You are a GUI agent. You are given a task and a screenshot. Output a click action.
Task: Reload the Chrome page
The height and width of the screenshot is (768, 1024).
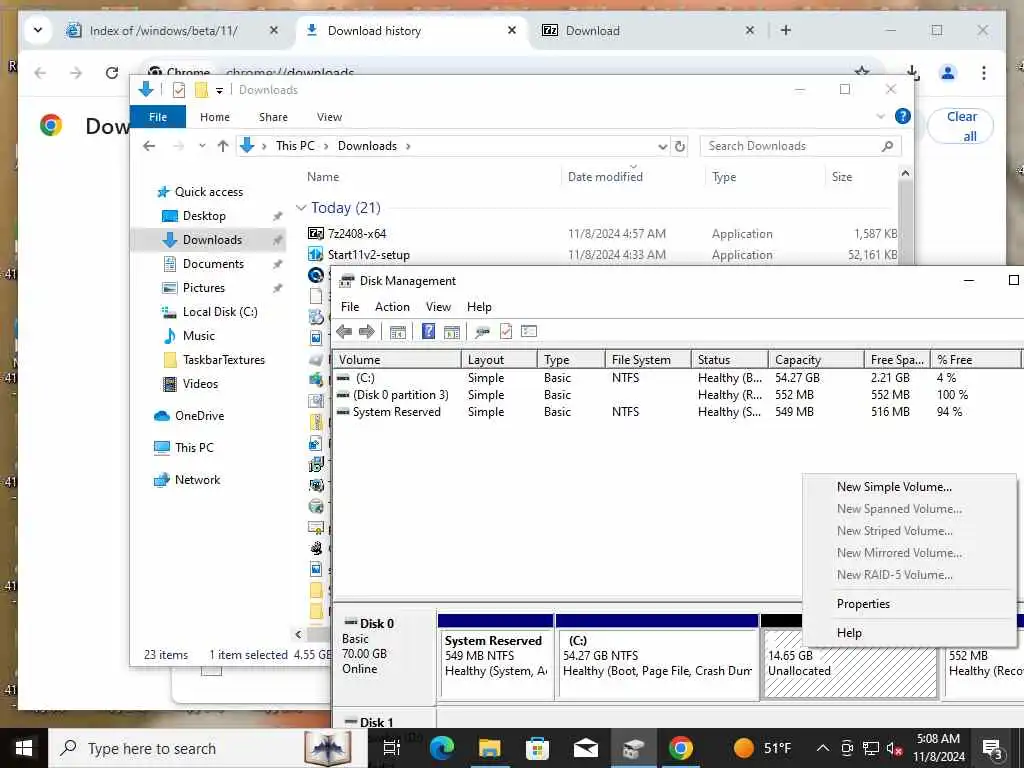click(x=112, y=72)
